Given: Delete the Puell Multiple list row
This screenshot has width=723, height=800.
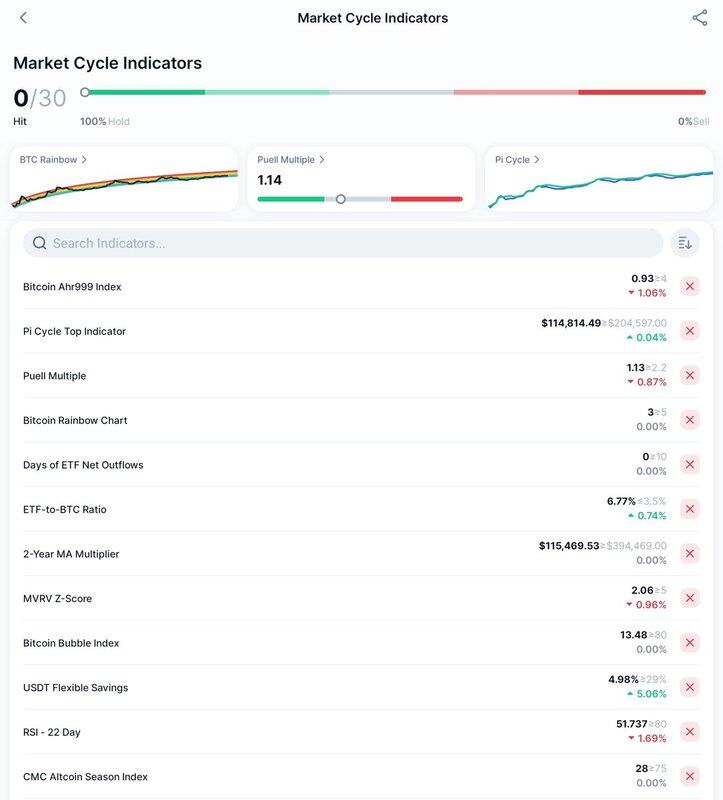Looking at the screenshot, I should (x=690, y=376).
